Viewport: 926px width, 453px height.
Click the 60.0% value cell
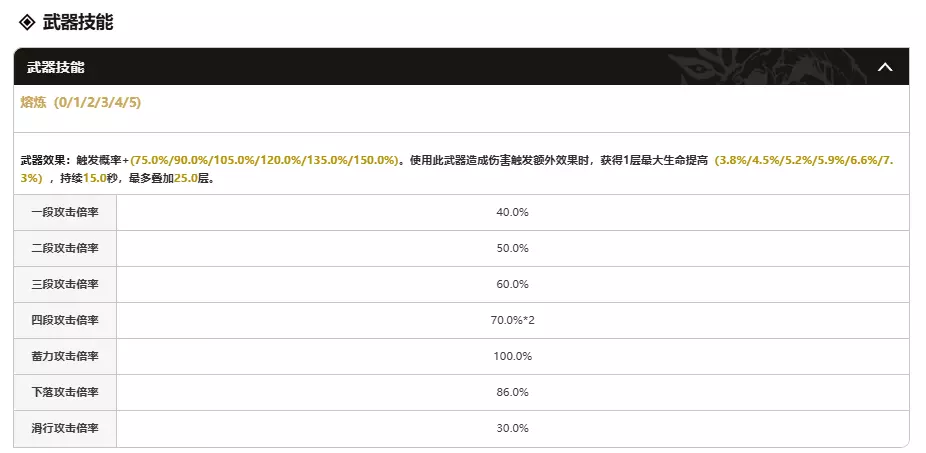point(512,285)
